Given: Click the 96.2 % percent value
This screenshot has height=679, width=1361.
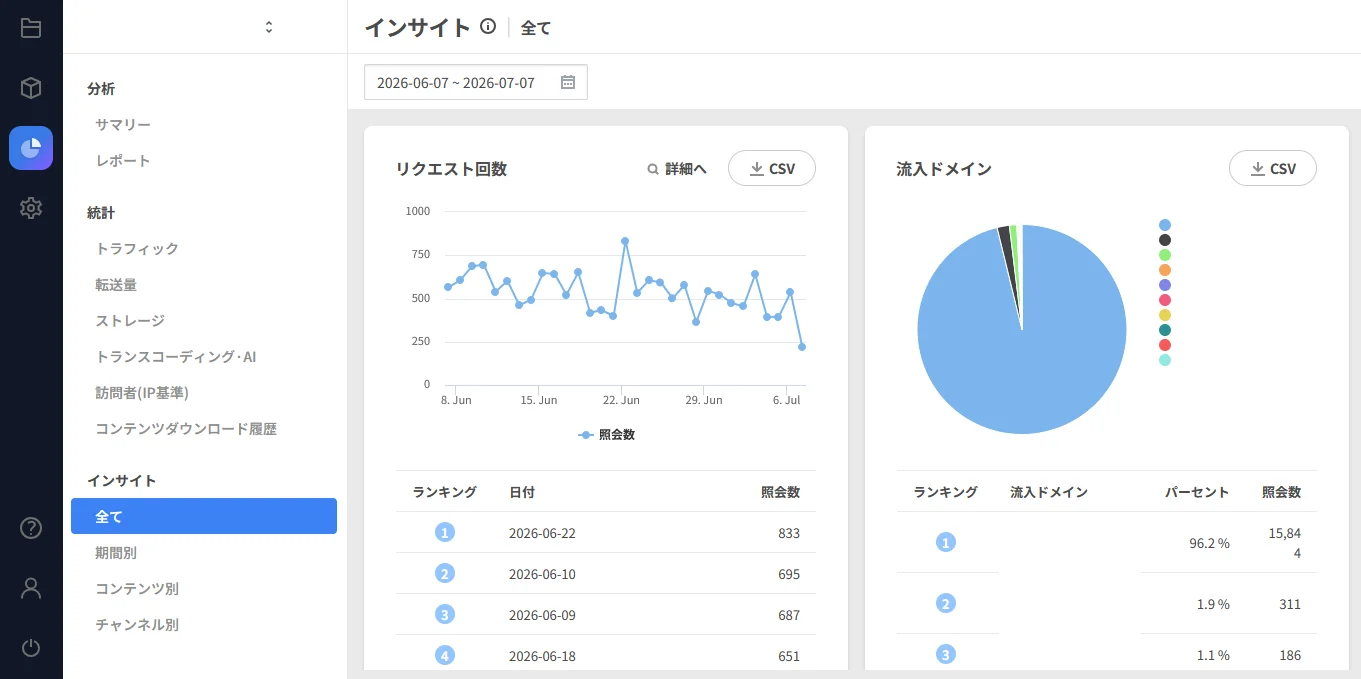Looking at the screenshot, I should [1209, 543].
